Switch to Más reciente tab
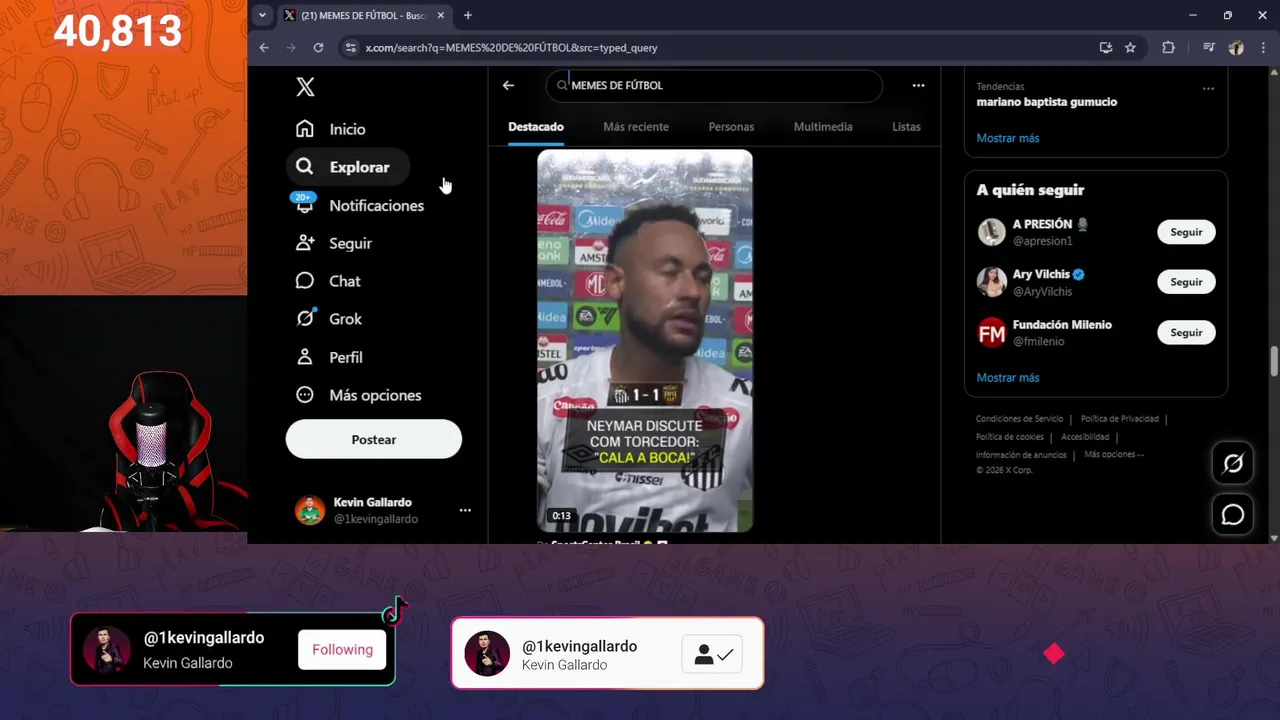 [x=636, y=127]
